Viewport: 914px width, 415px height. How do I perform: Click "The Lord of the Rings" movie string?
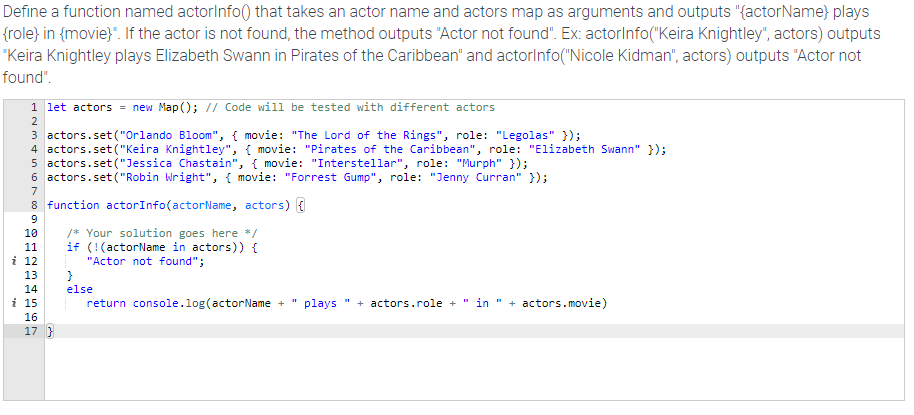click(x=366, y=135)
